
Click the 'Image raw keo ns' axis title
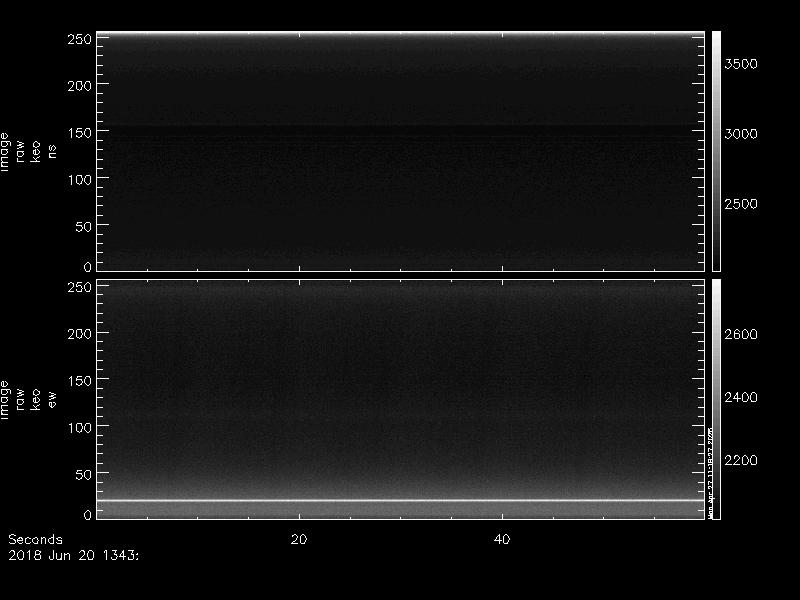[x=28, y=152]
